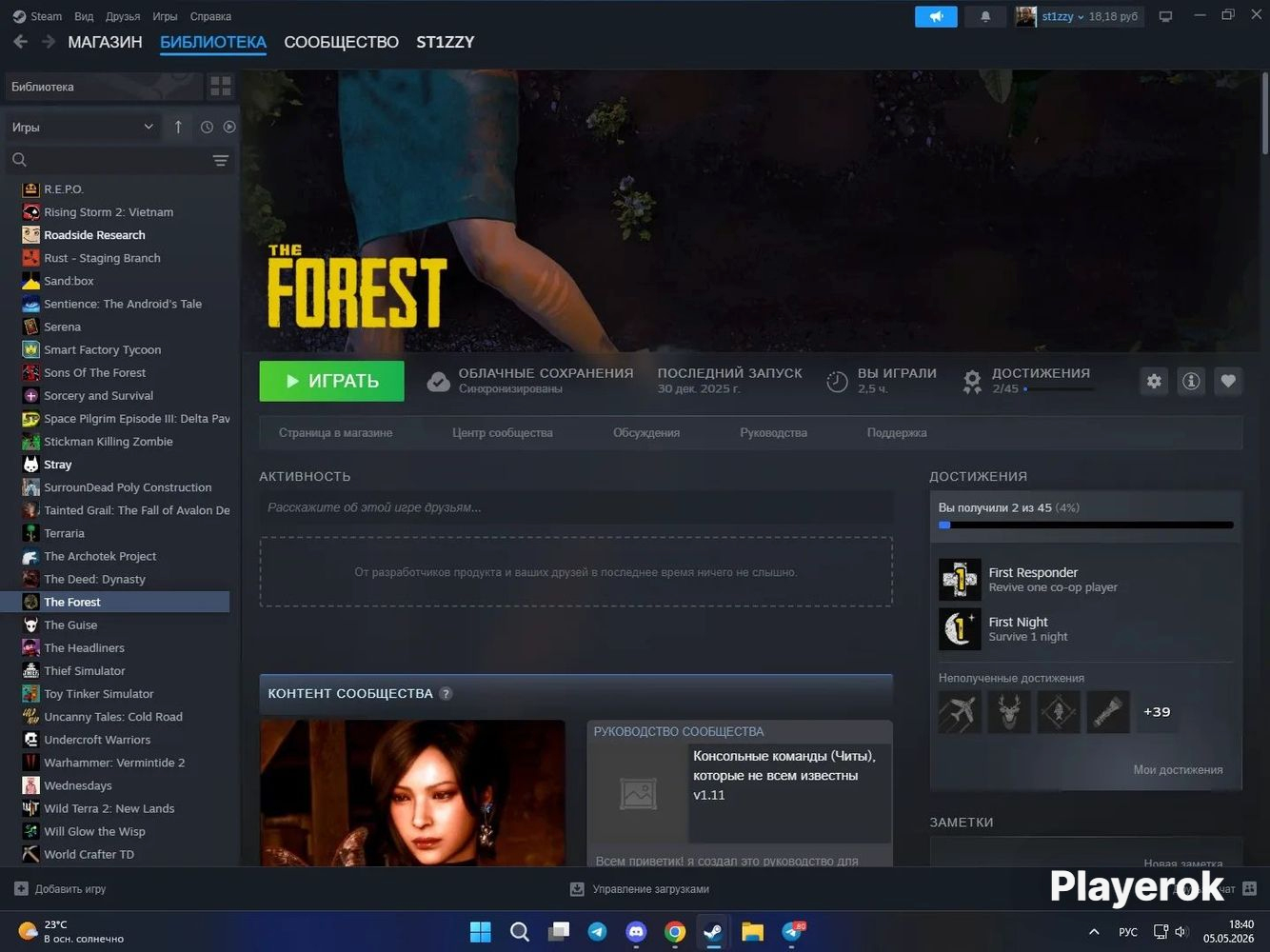Open Windows Start menu
1270x952 pixels.
[481, 931]
